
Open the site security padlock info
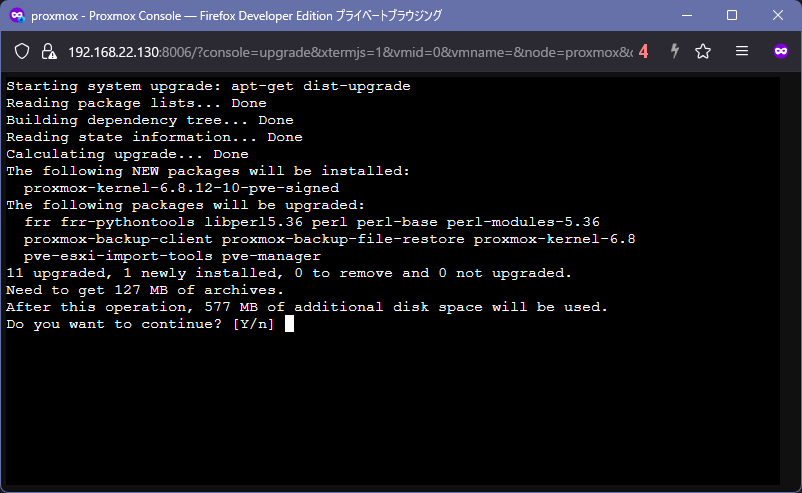point(49,51)
